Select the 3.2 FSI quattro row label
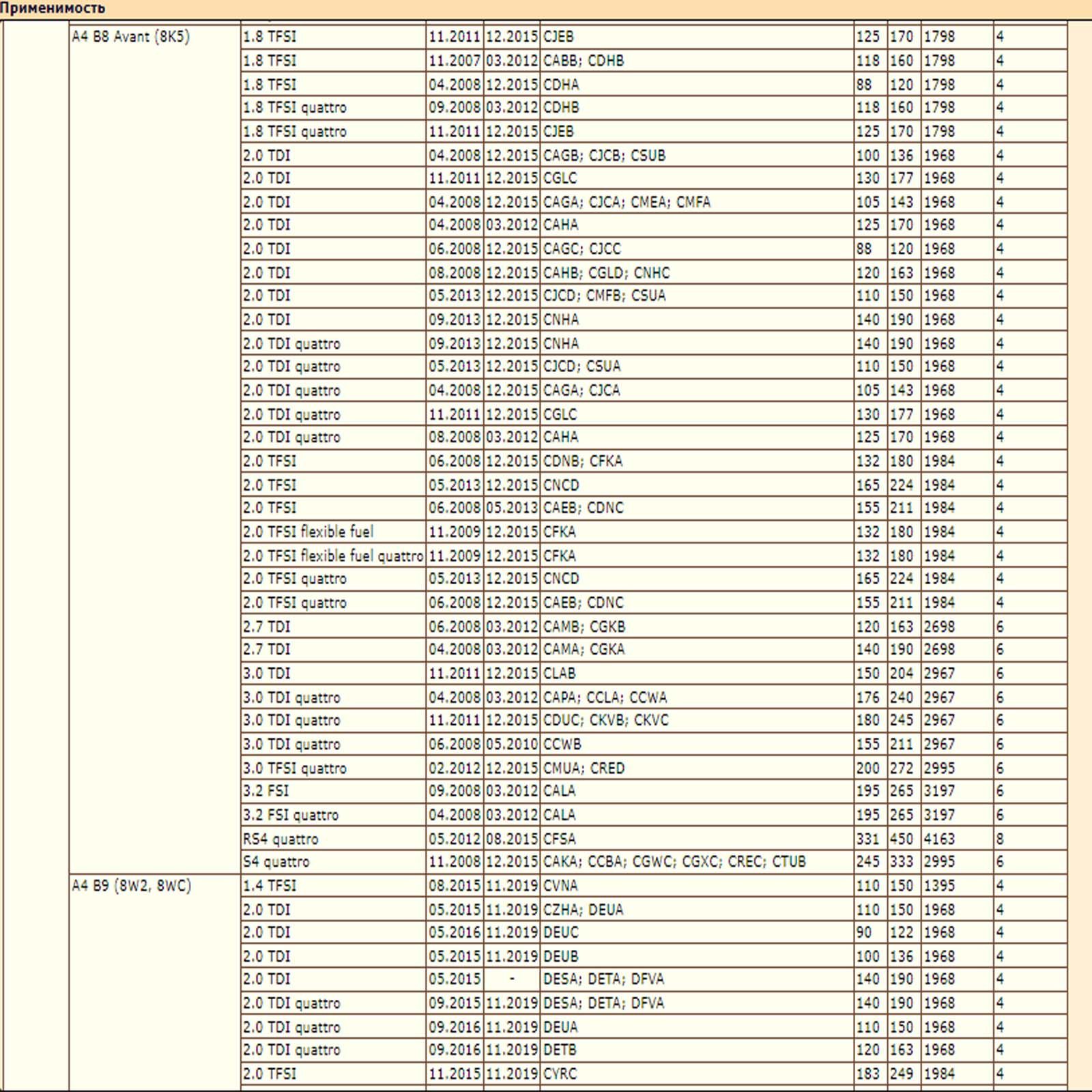The image size is (1092, 1092). pos(291,815)
